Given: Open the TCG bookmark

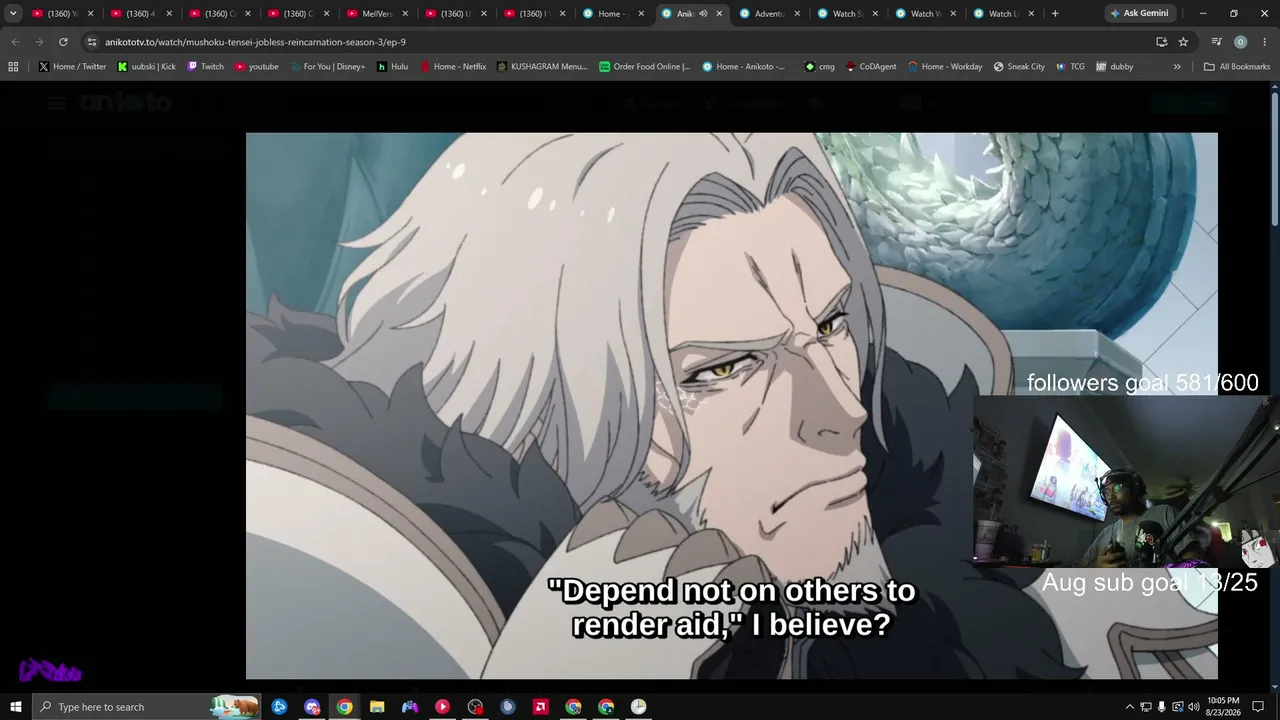Looking at the screenshot, I should [1069, 67].
